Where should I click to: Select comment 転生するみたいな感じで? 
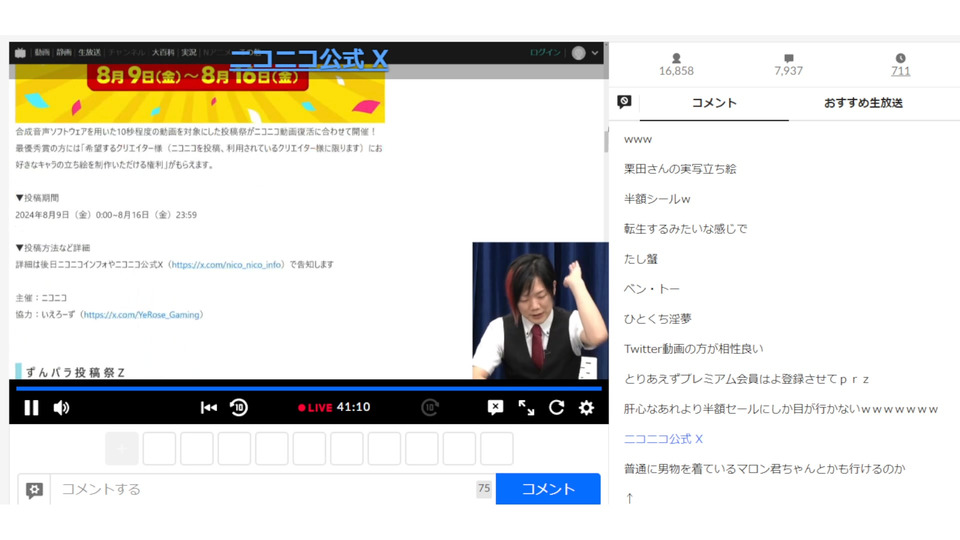click(685, 229)
